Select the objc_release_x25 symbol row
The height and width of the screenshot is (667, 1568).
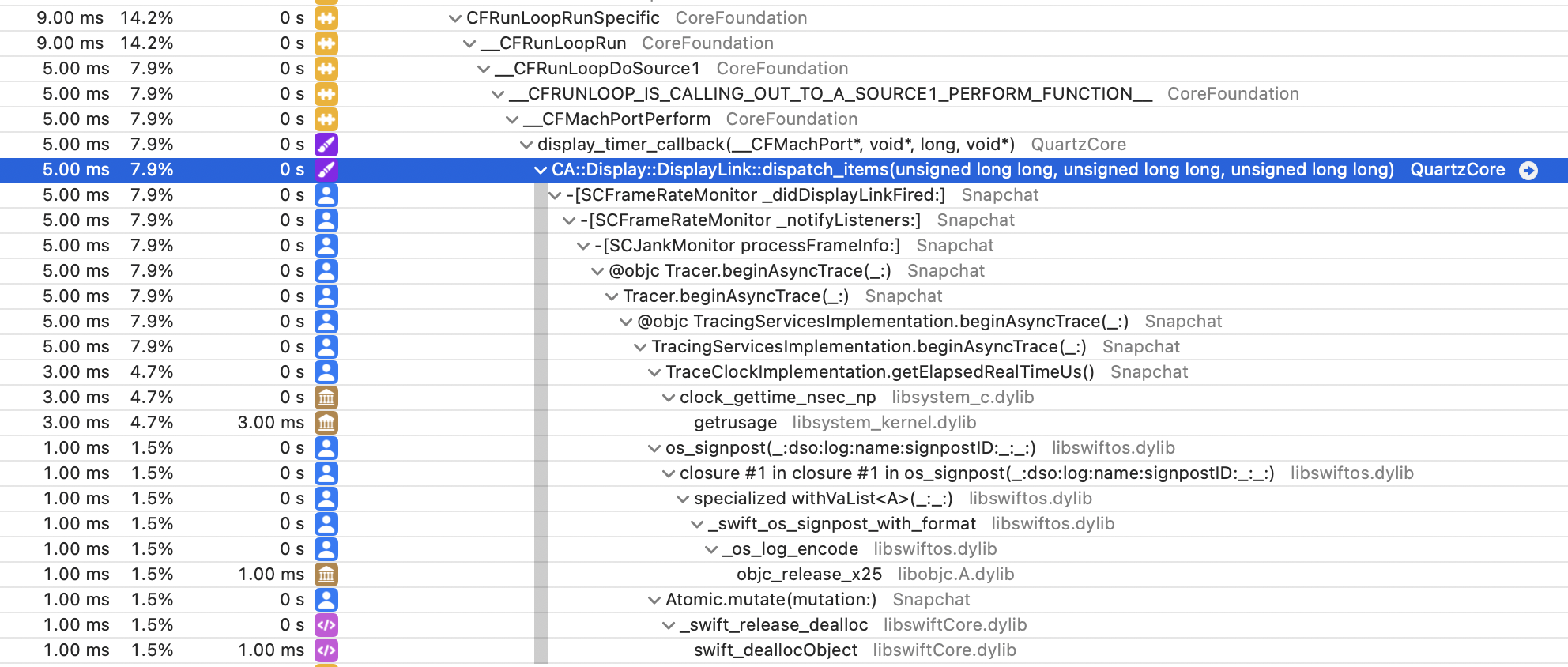(x=784, y=575)
